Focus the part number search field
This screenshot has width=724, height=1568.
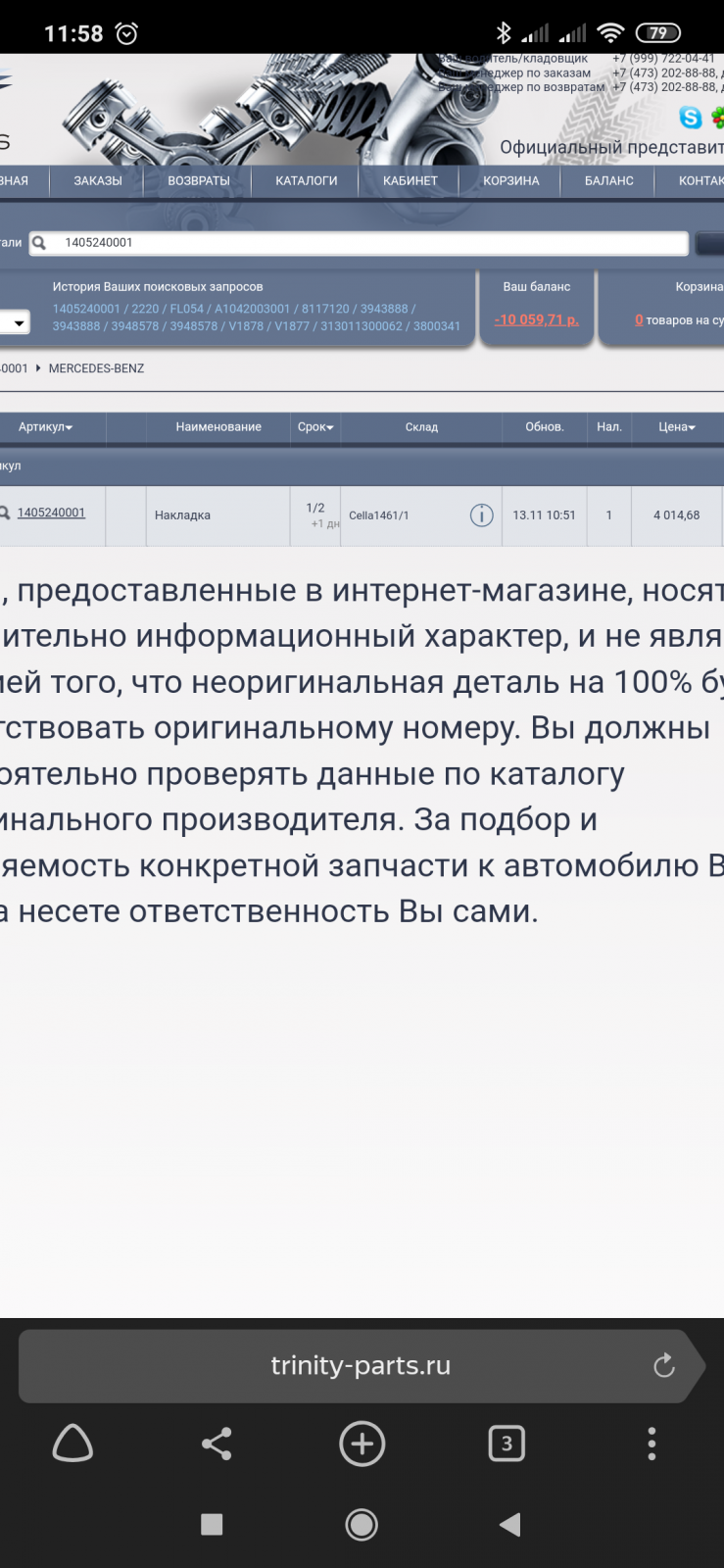coord(372,243)
